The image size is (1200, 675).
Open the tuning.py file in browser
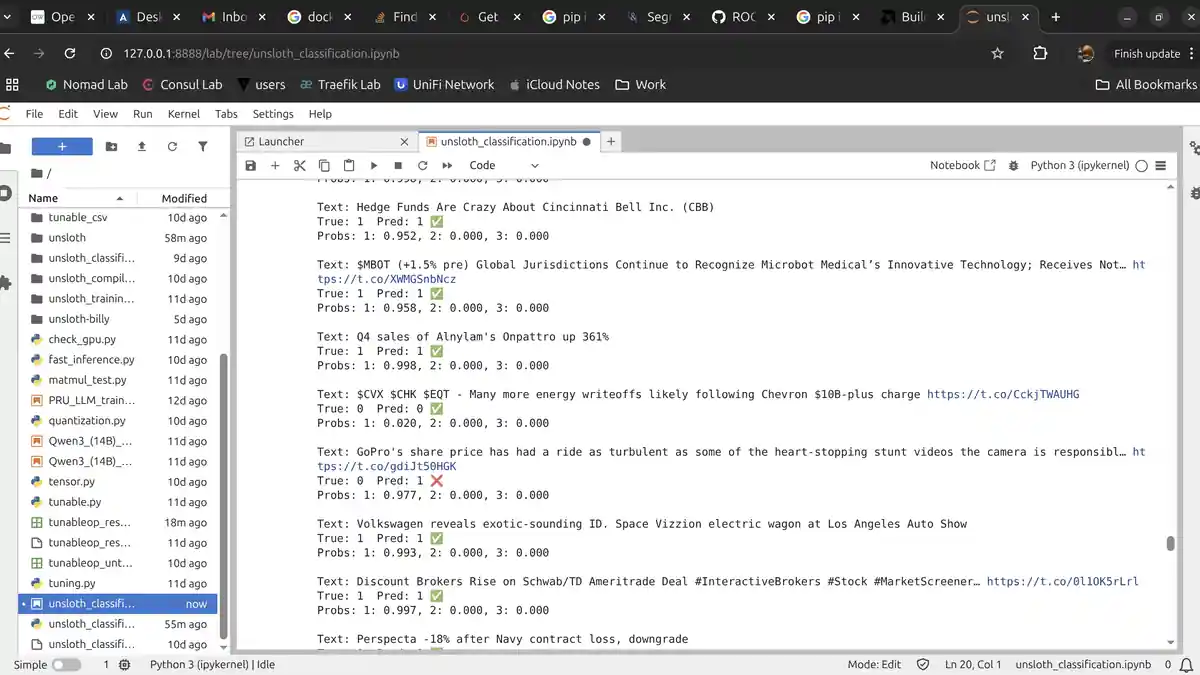[x=72, y=583]
